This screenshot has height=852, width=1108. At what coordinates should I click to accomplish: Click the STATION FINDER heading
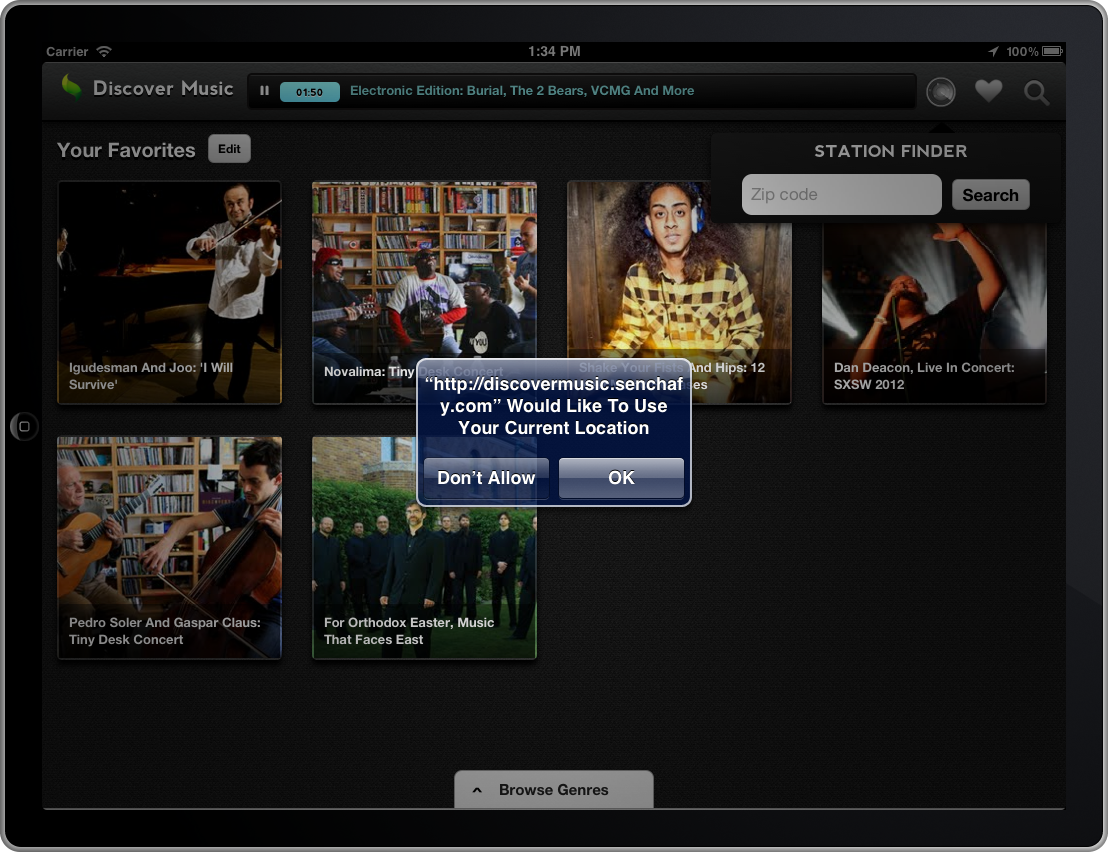tap(890, 151)
